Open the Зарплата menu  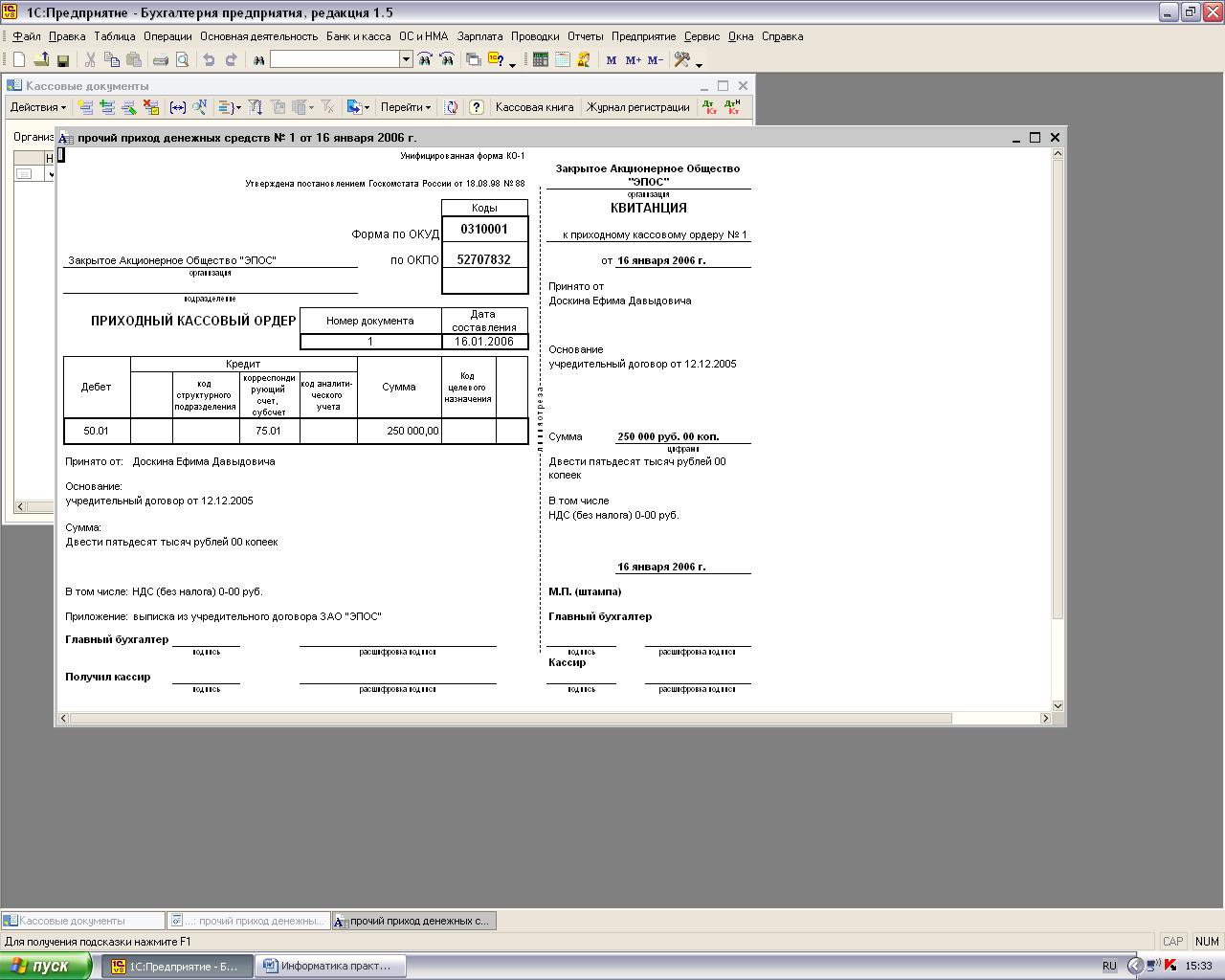479,36
